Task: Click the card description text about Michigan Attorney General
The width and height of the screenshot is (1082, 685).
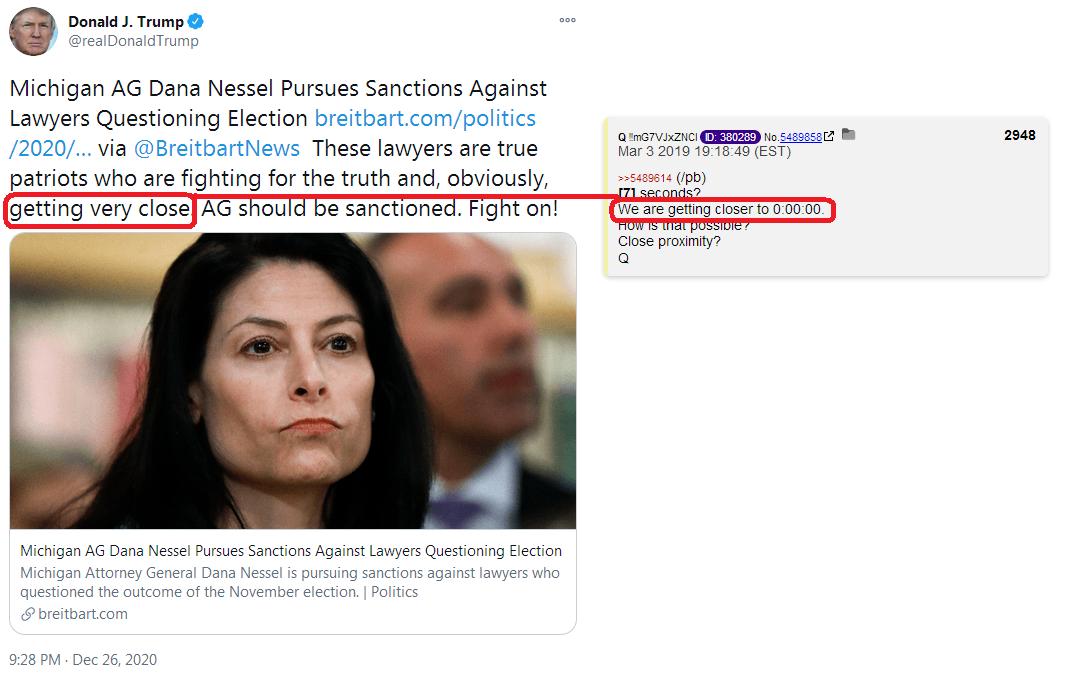Action: point(290,582)
